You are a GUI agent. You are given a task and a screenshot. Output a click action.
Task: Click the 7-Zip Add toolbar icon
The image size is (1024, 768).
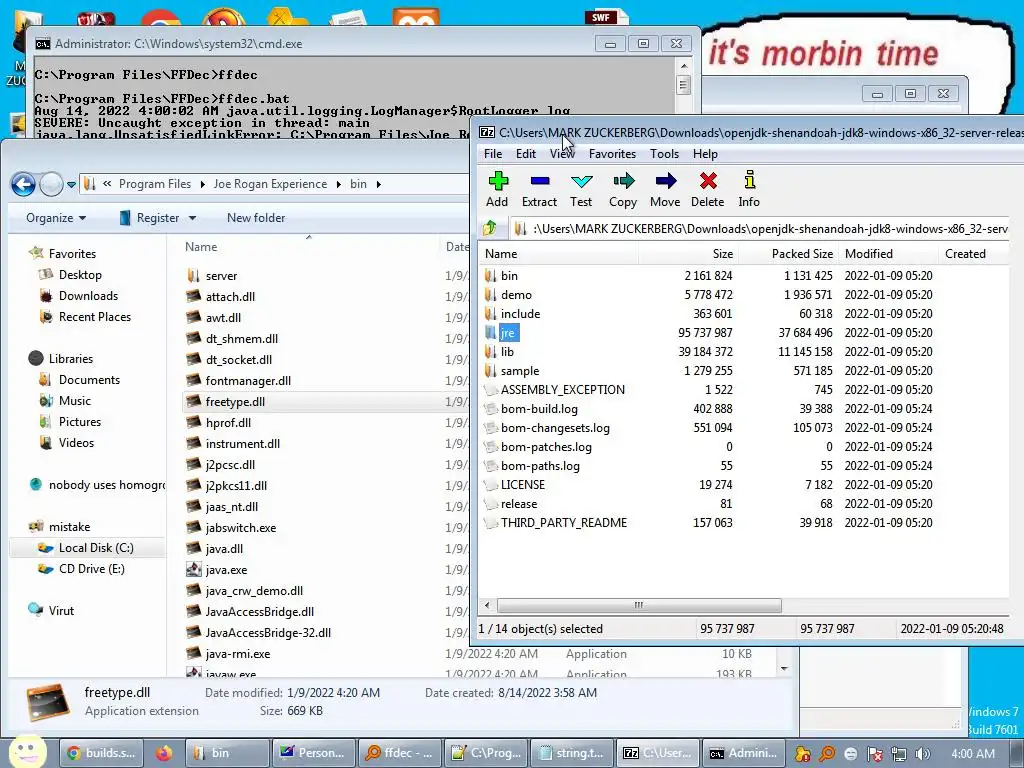tap(498, 181)
